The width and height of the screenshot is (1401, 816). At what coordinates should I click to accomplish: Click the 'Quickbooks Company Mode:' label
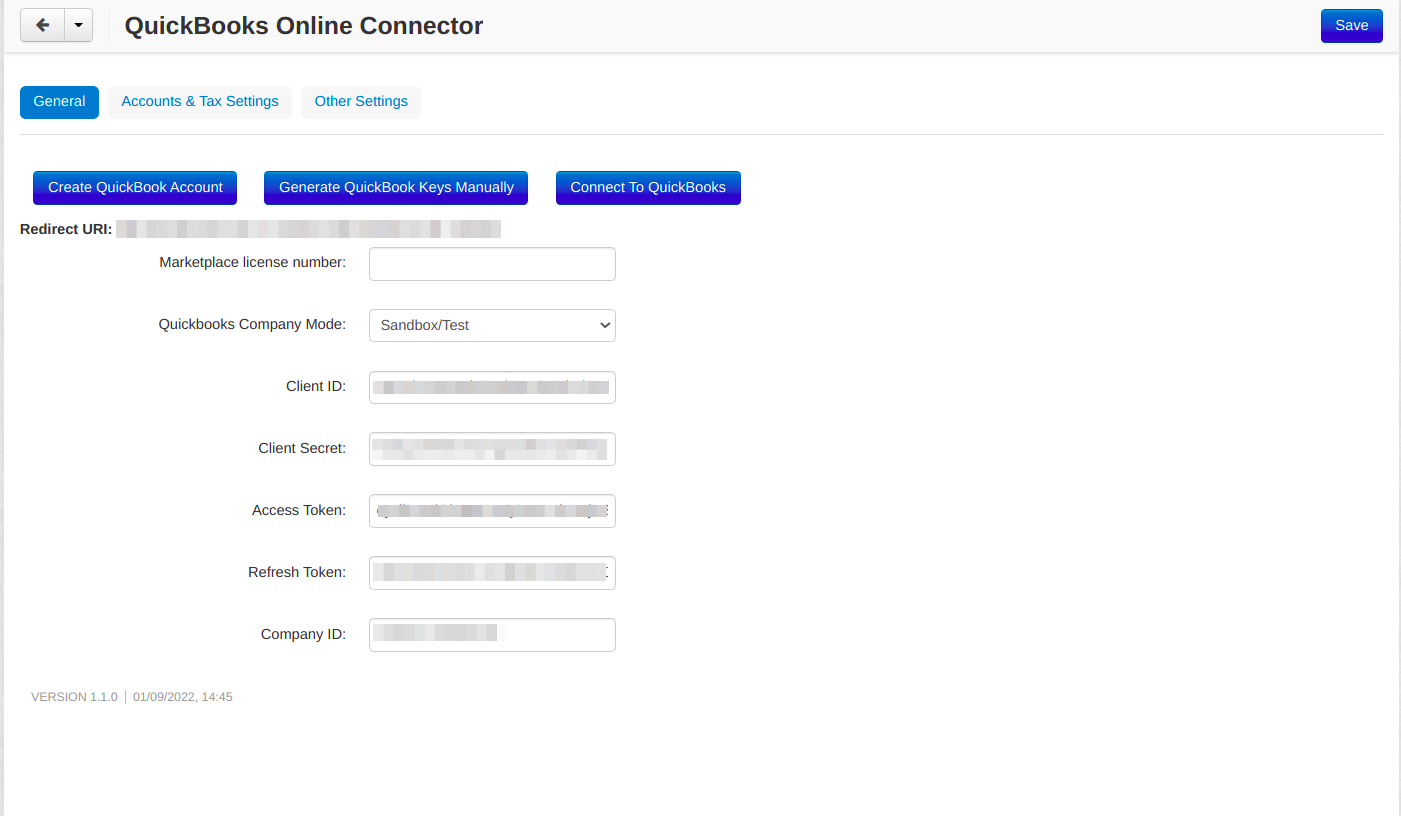252,325
